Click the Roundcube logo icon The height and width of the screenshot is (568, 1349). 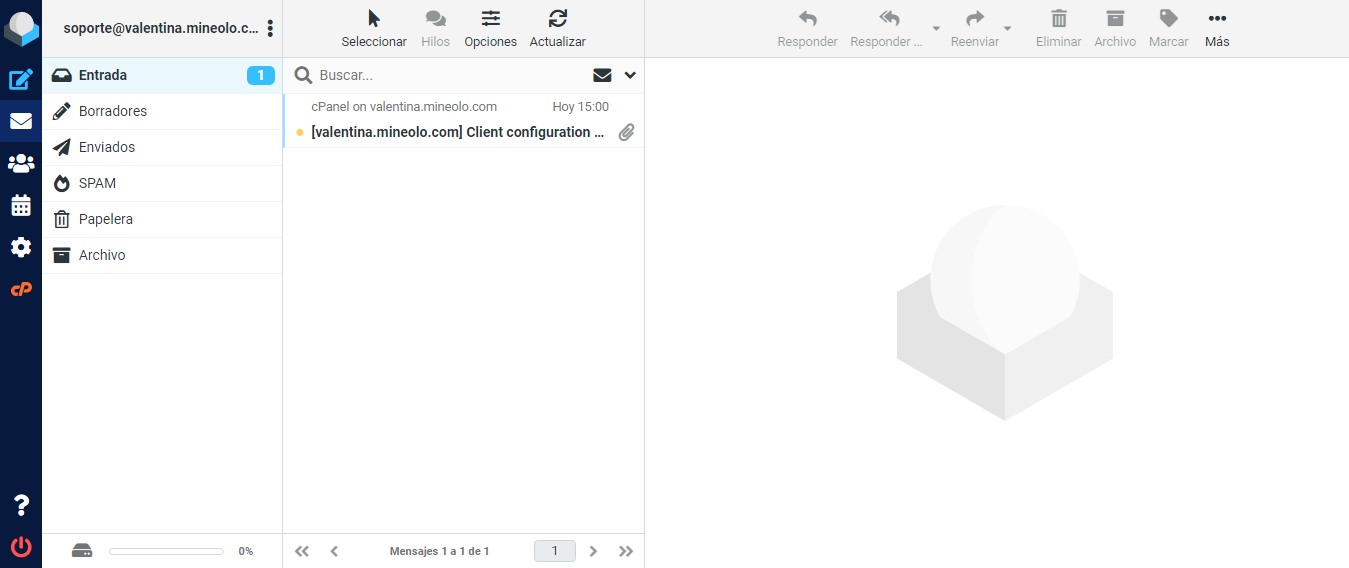point(21,29)
